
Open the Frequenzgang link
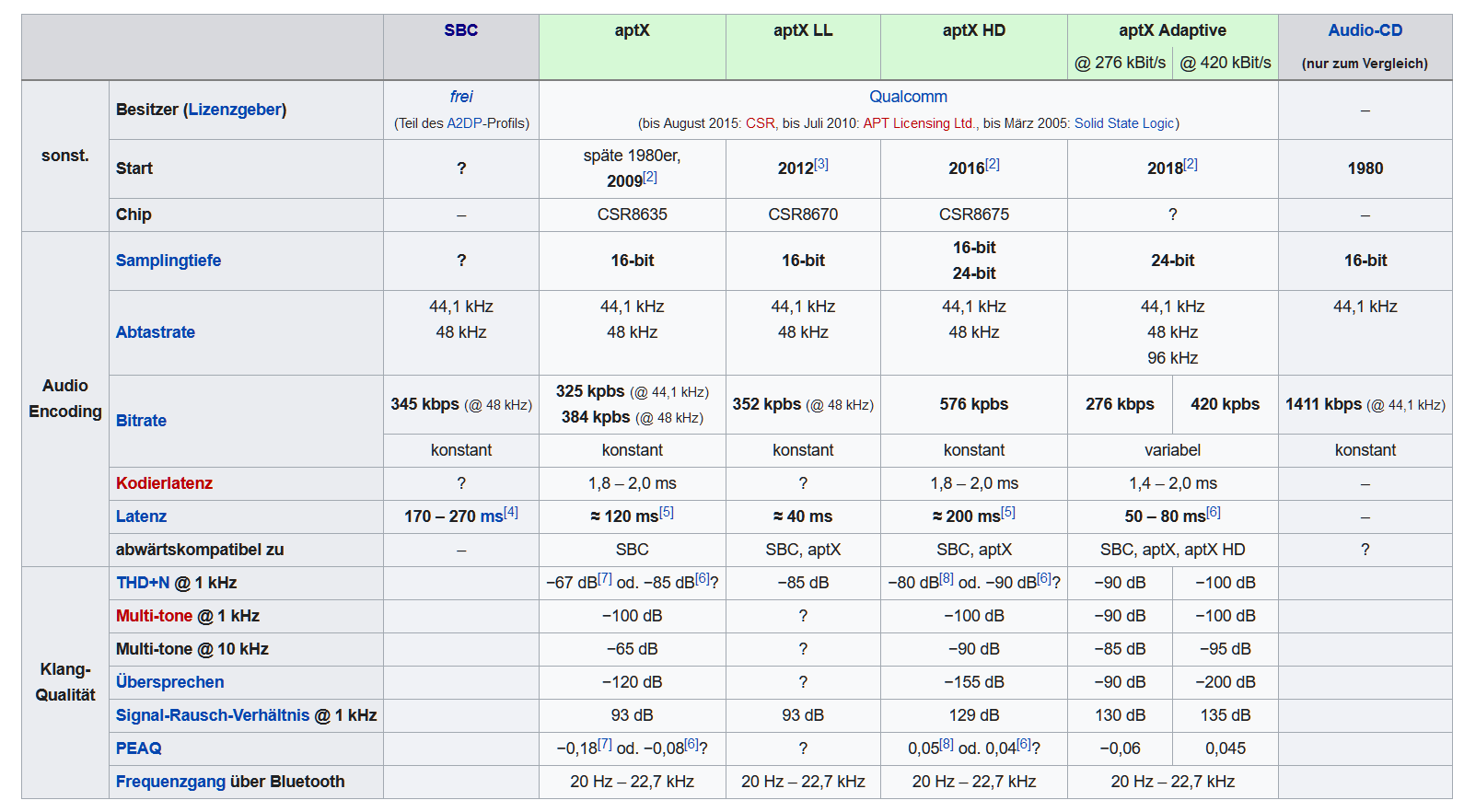pos(170,782)
